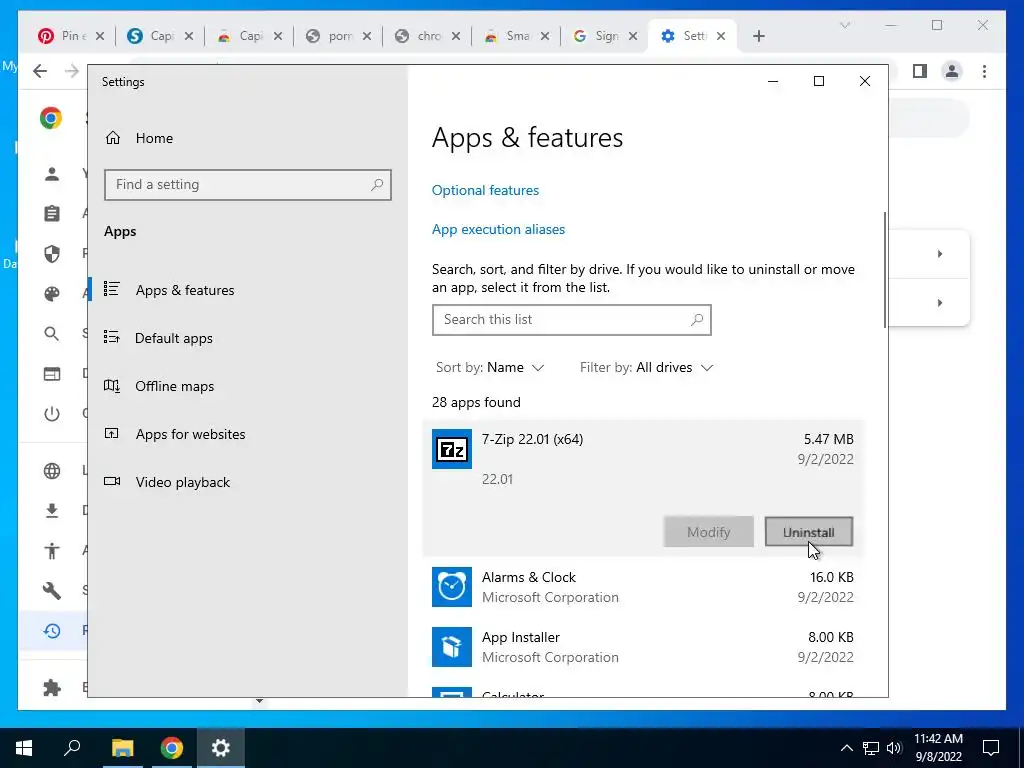This screenshot has height=768, width=1024.
Task: Open Chrome Accessibility icon
Action: click(x=52, y=551)
